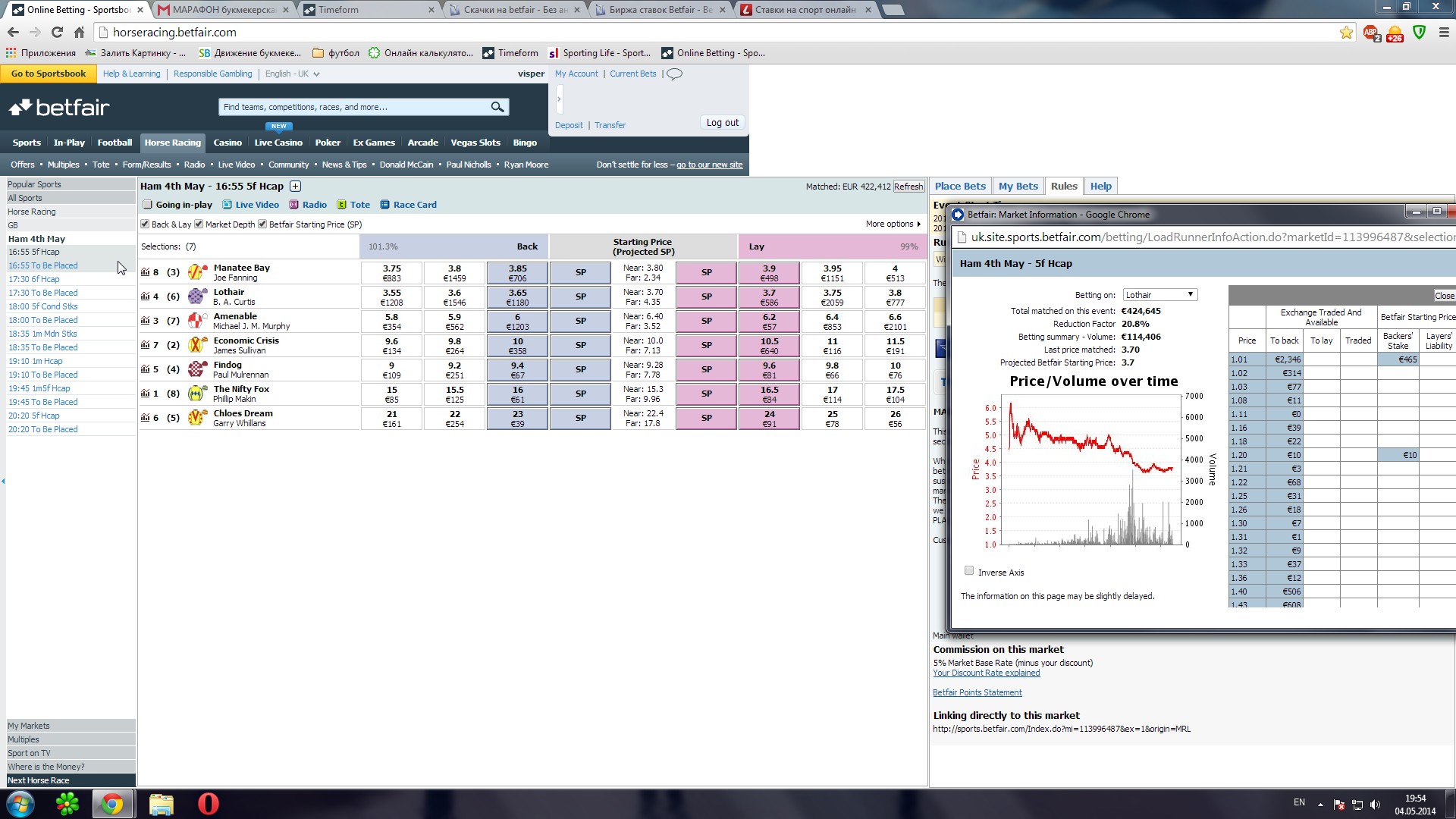Open chart icon for Economic Crisis
The width and height of the screenshot is (1456, 819).
(x=145, y=345)
